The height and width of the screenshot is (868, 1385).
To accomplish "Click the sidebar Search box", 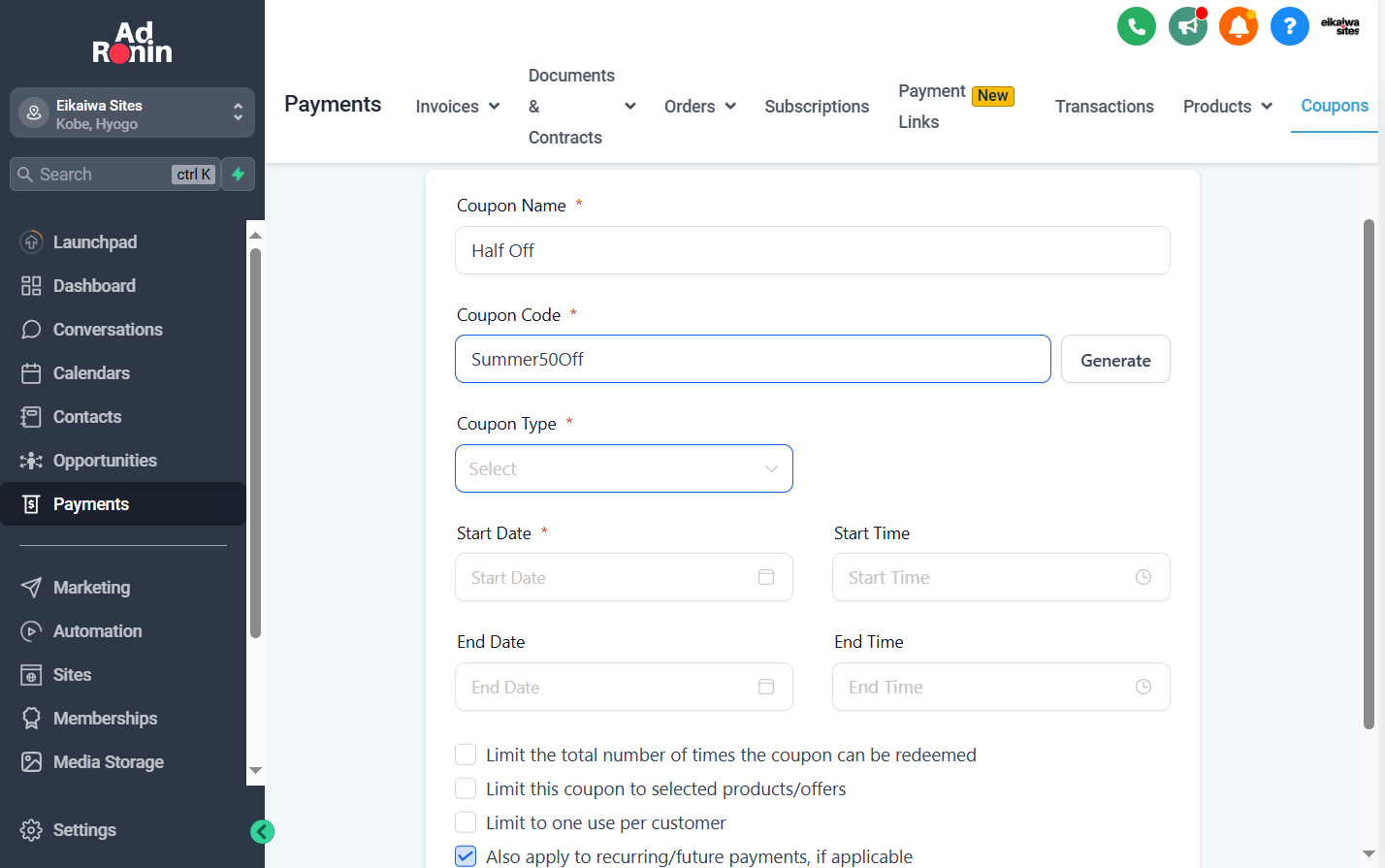I will coord(114,175).
